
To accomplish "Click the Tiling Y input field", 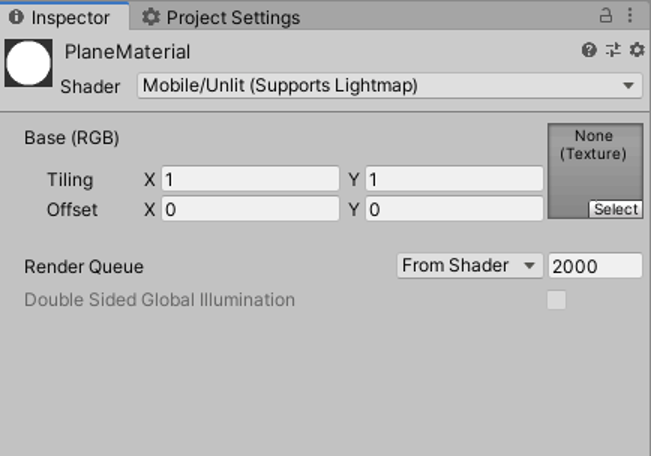I will [x=454, y=180].
